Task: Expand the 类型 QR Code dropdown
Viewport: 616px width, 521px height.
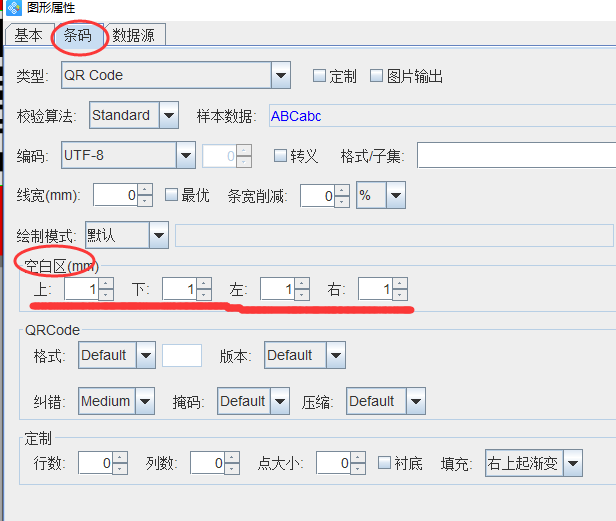Action: point(280,75)
